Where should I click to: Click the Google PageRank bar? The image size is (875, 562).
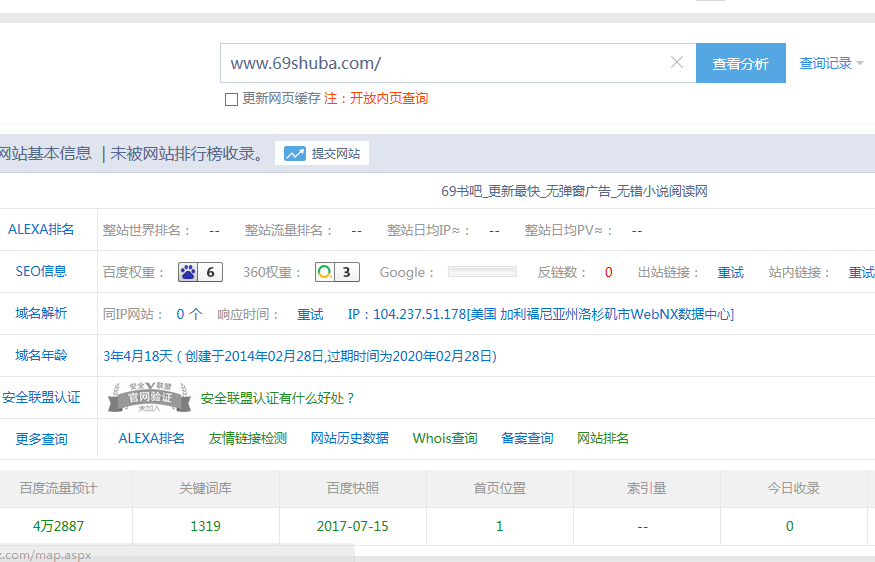click(x=483, y=272)
